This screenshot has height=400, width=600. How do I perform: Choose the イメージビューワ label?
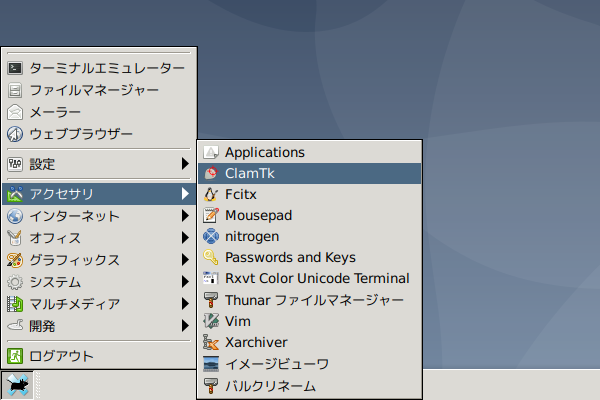[x=277, y=364]
